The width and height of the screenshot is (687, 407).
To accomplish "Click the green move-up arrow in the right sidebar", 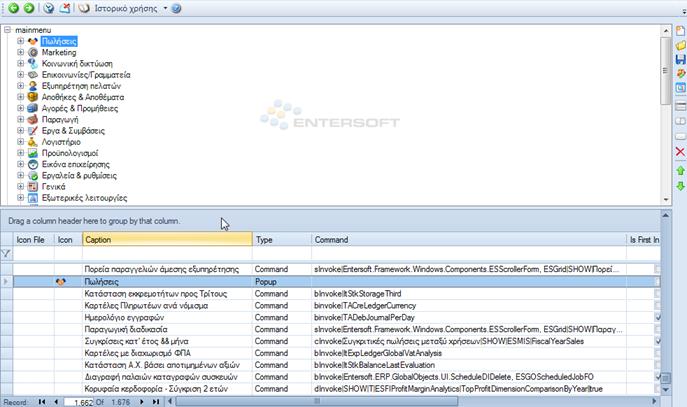I will [680, 170].
